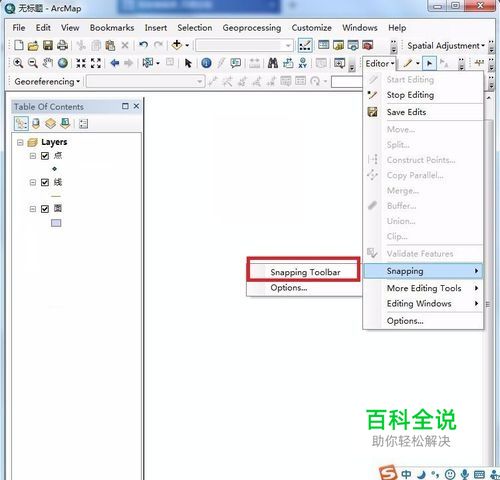Click Save Edits in Editor menu

pos(423,112)
